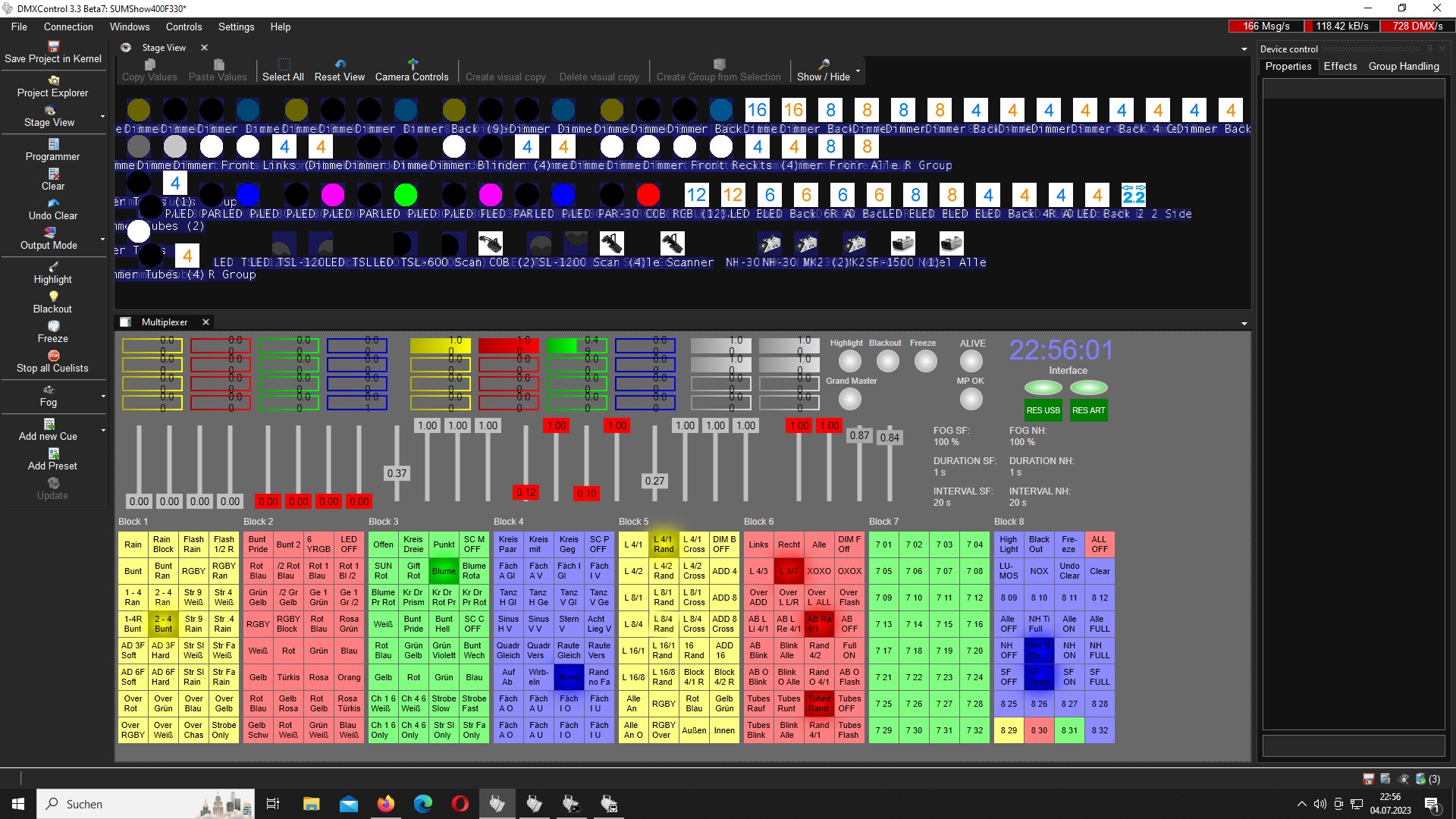This screenshot has height=819, width=1456.
Task: Click Stop all Cuelists icon
Action: [x=53, y=356]
